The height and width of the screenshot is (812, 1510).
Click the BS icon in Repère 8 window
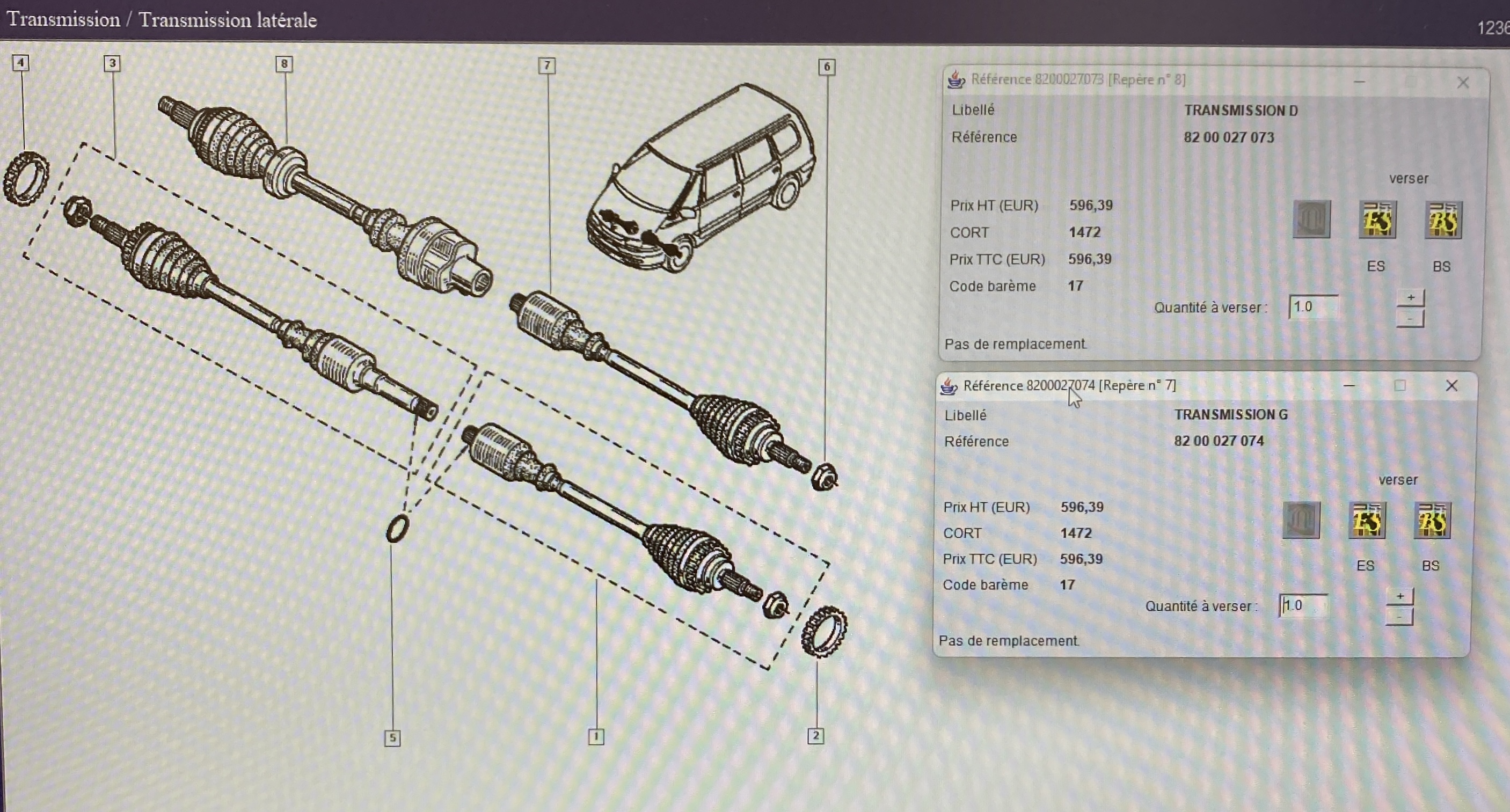[1443, 220]
